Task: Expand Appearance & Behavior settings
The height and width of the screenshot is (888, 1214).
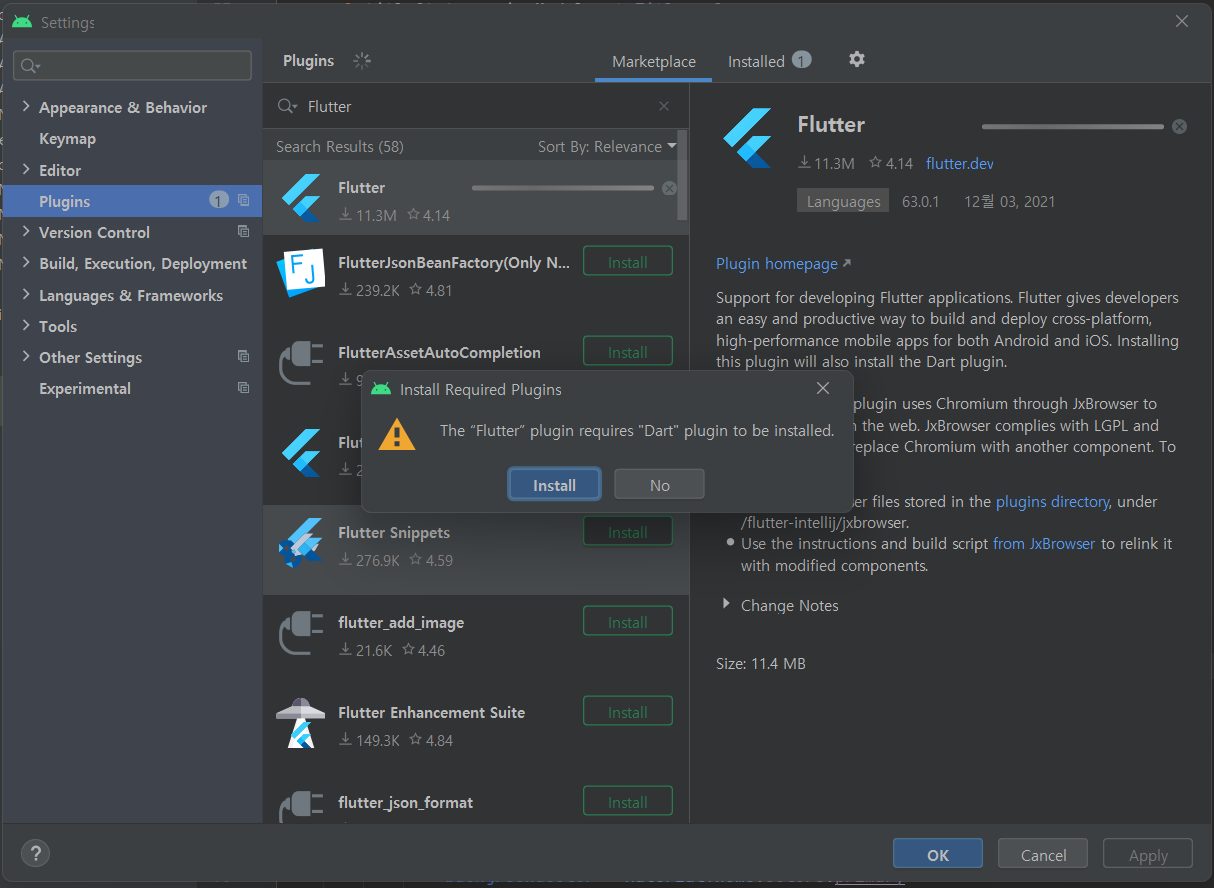Action: 26,107
